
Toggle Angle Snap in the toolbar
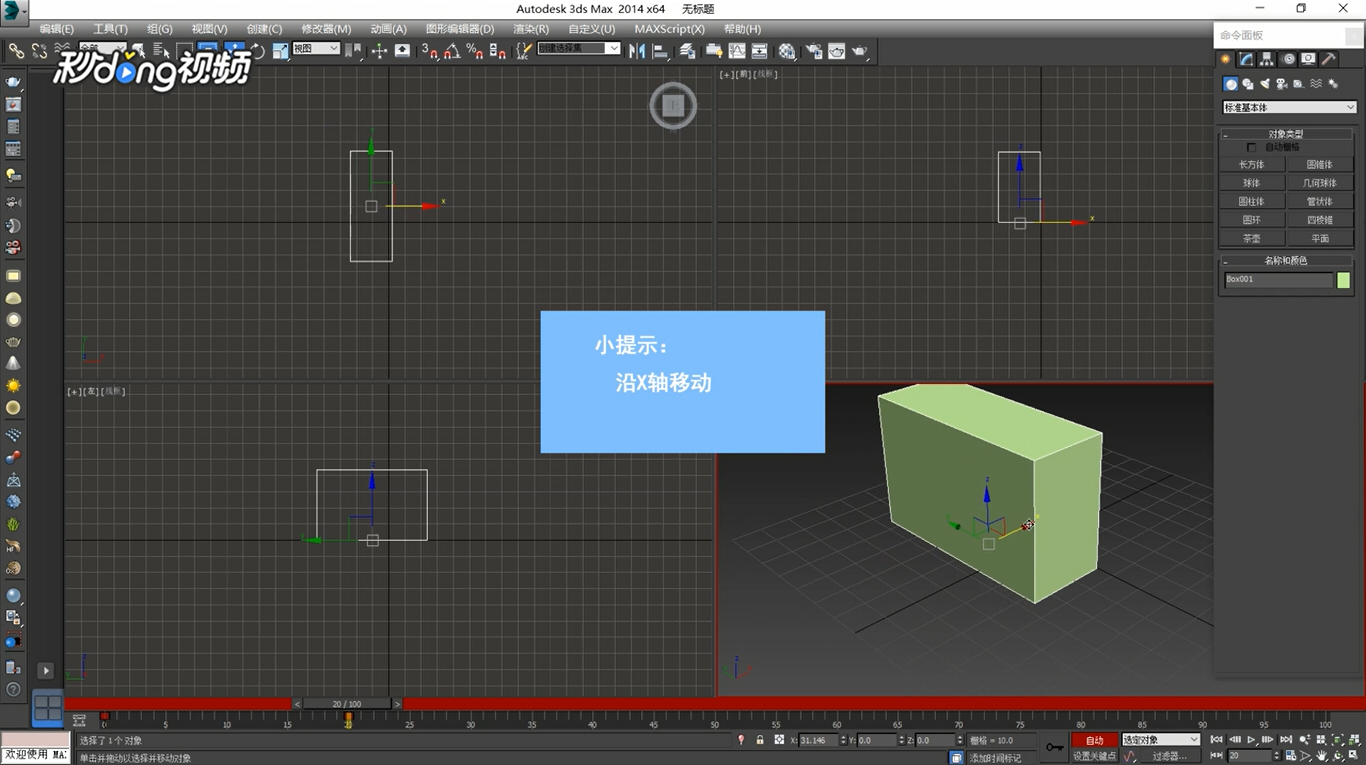(452, 50)
